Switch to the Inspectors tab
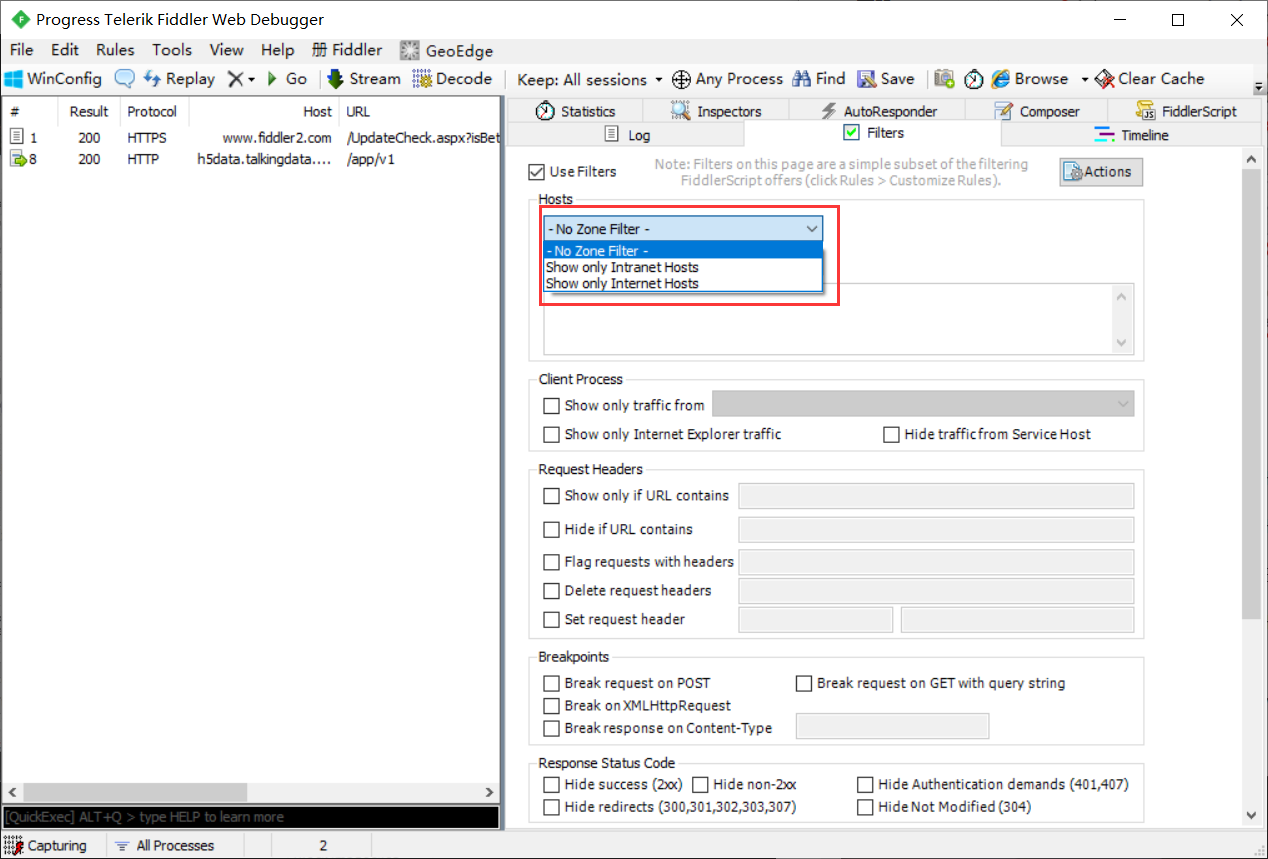Viewport: 1268px width, 859px height. 717,112
